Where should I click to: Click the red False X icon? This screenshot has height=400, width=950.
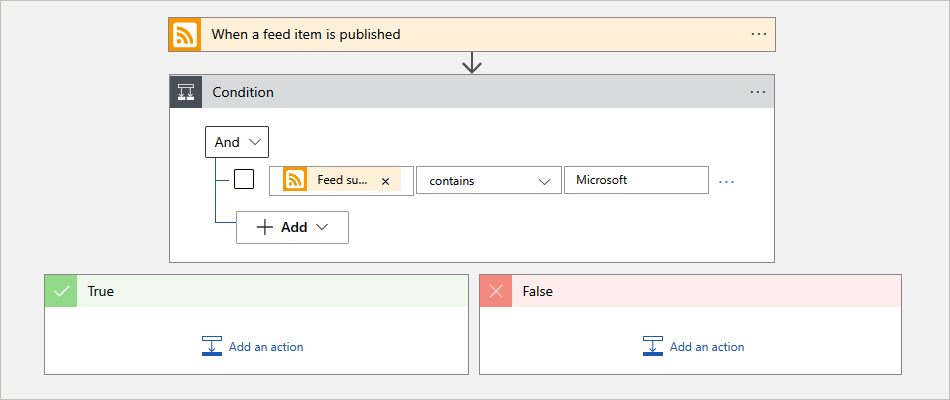(496, 291)
